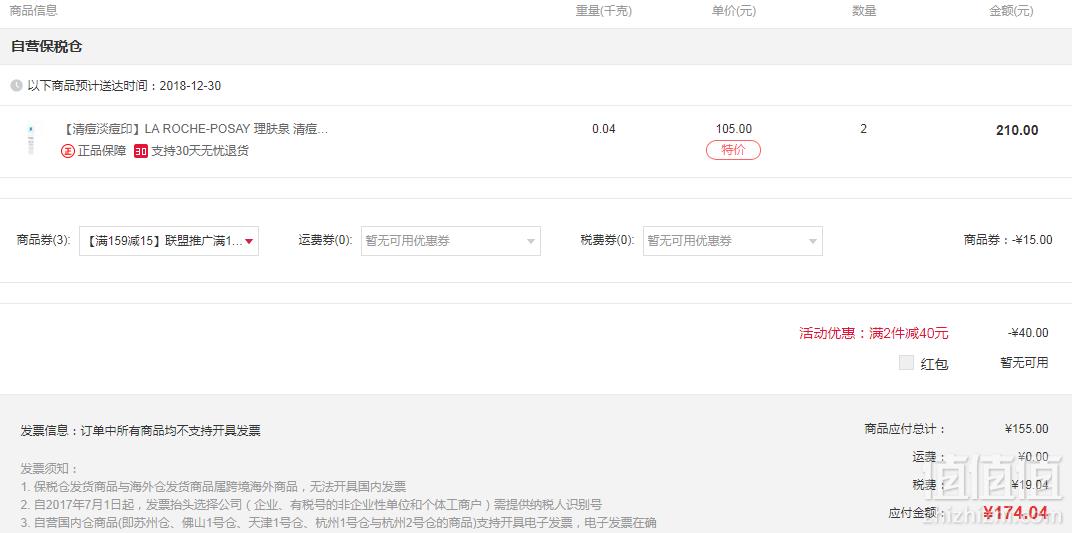1072x533 pixels.
Task: Click the 活动优惠：满2件减40元 promotion text
Action: (874, 333)
